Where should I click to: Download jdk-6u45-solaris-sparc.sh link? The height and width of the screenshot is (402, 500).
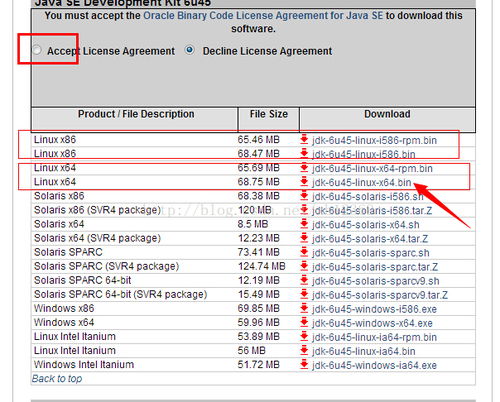click(371, 253)
